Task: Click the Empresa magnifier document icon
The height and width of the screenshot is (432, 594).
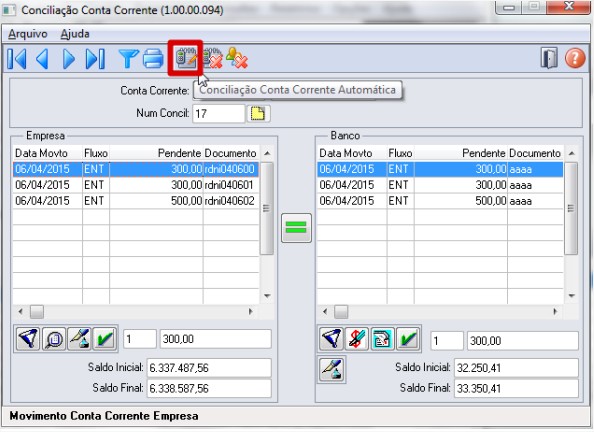Action: (x=54, y=338)
